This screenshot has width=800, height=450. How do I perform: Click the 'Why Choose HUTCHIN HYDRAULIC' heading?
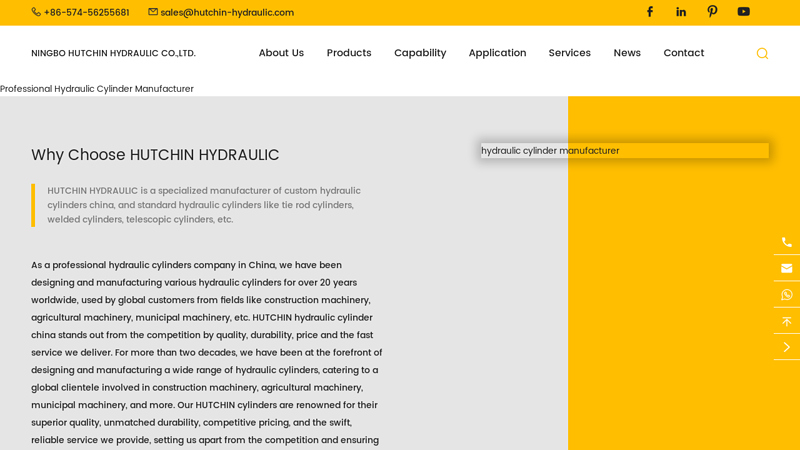[x=155, y=155]
